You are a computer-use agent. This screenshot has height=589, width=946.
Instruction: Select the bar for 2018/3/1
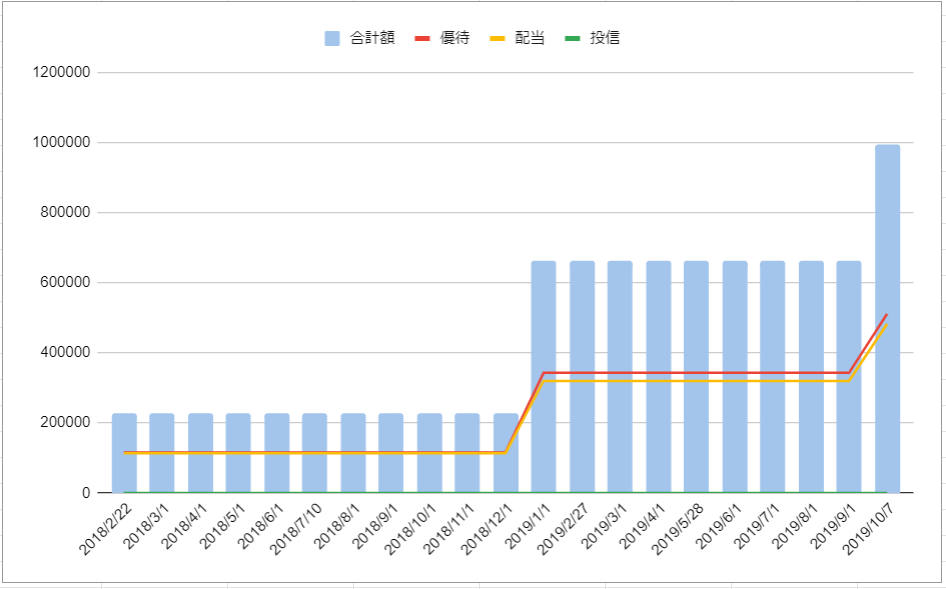162,453
